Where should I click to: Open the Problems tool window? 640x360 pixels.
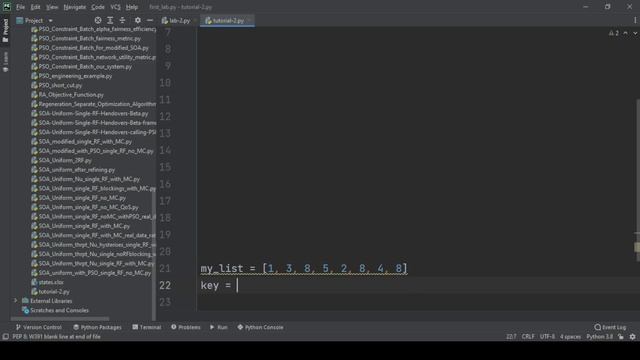click(186, 327)
